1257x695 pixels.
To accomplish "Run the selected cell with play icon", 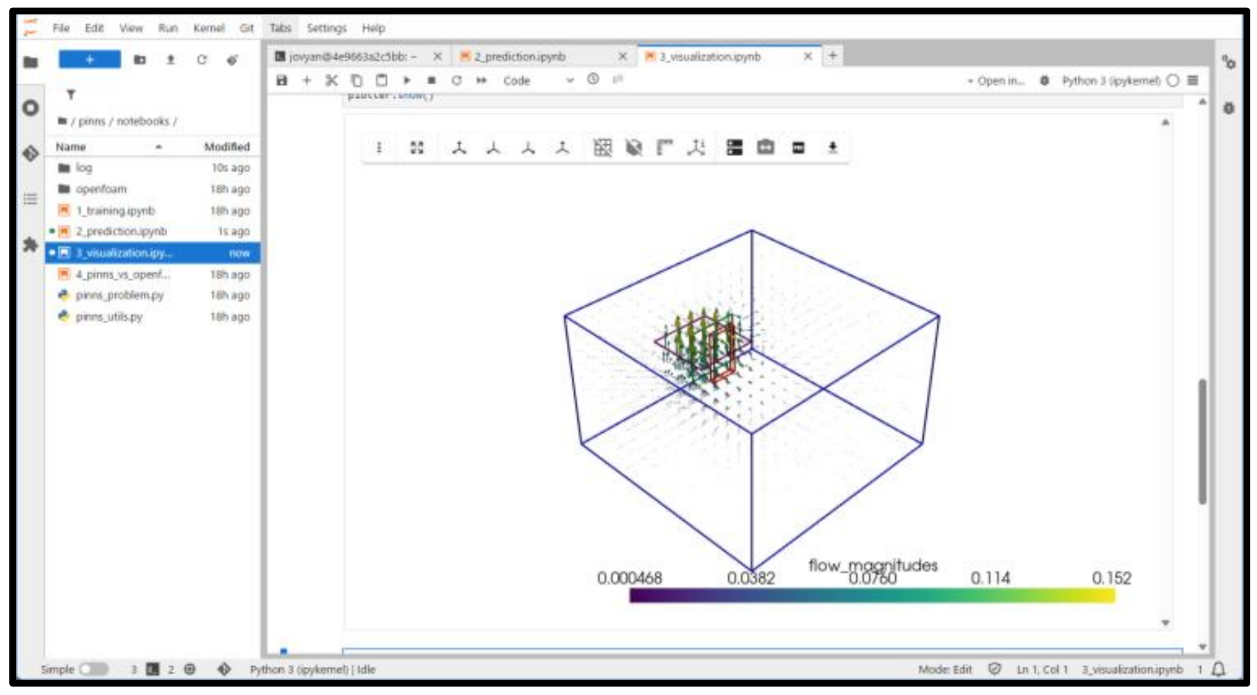I will click(406, 81).
